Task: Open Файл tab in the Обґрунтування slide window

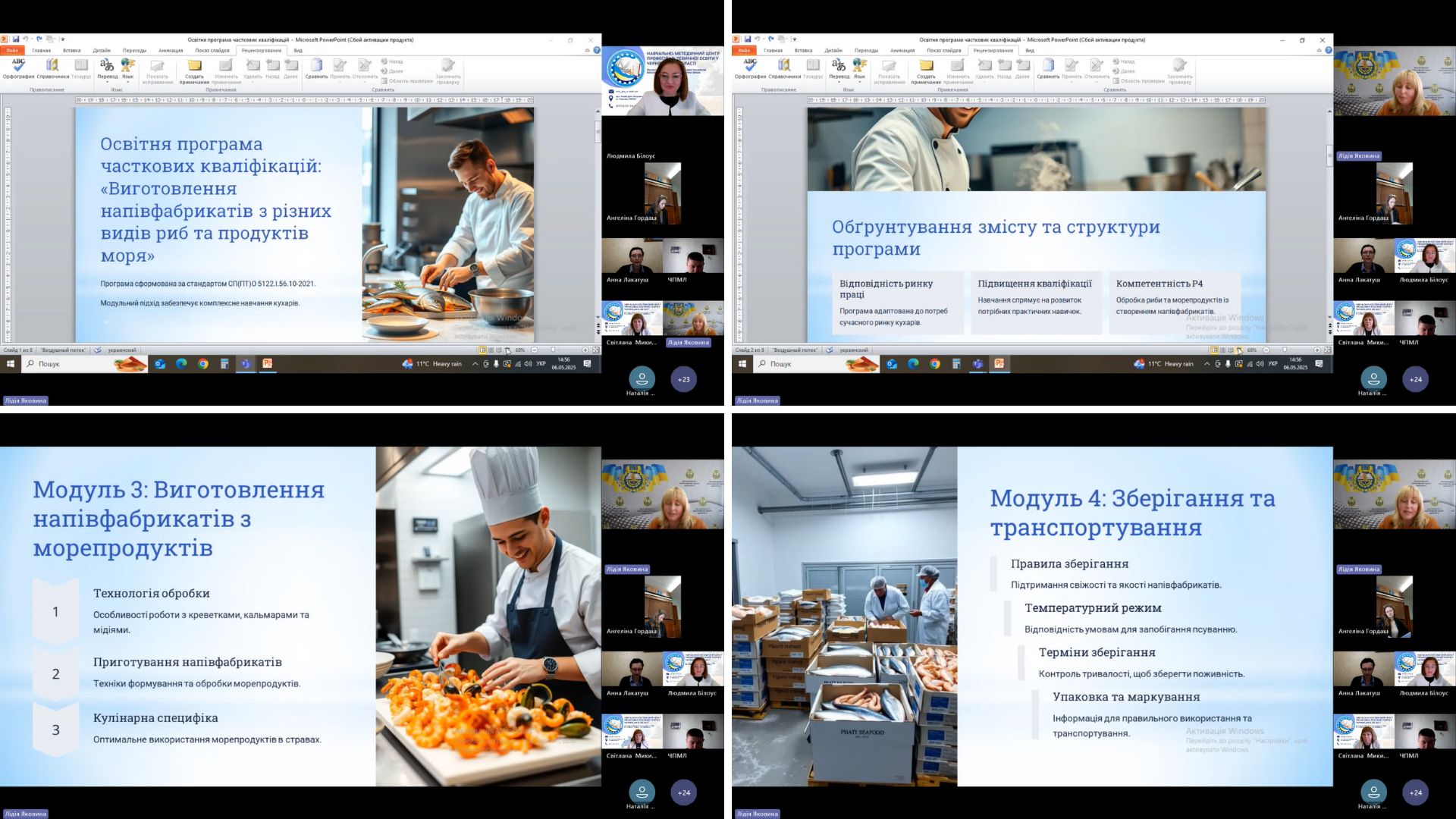Action: [x=744, y=50]
